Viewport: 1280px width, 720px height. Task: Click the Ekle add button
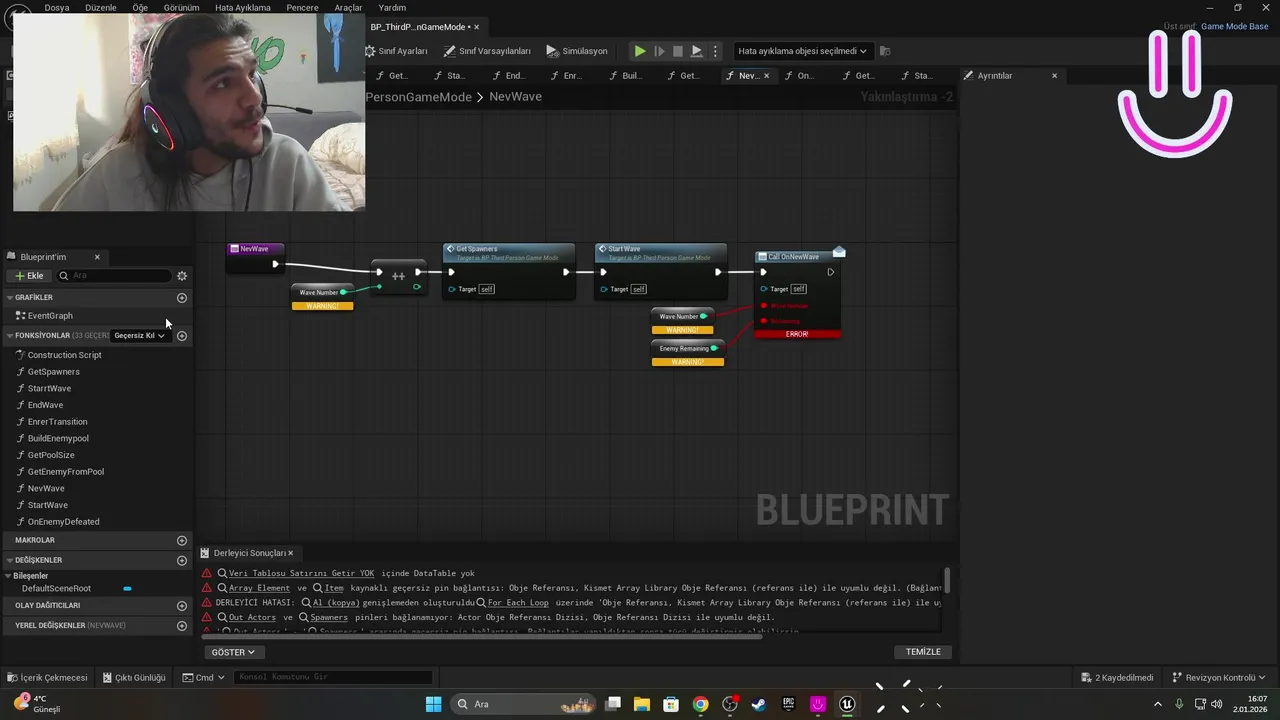29,276
